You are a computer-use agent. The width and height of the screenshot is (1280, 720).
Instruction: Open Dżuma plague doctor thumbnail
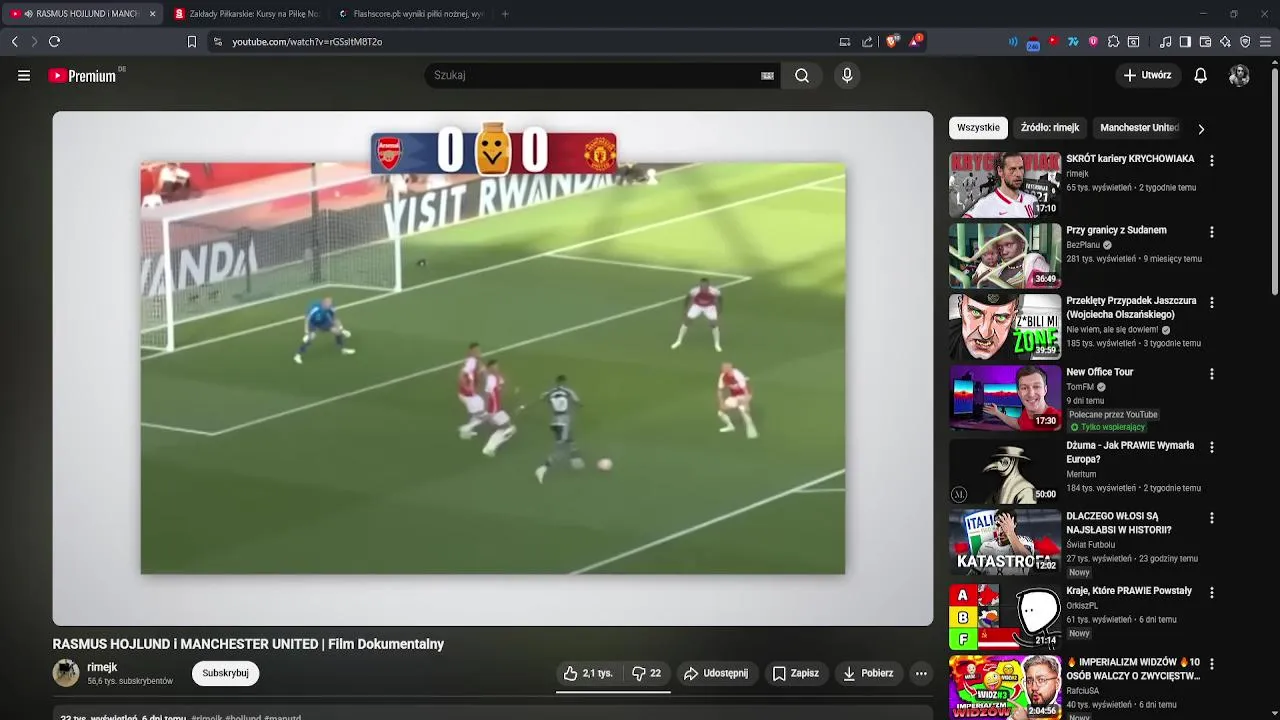click(1004, 471)
